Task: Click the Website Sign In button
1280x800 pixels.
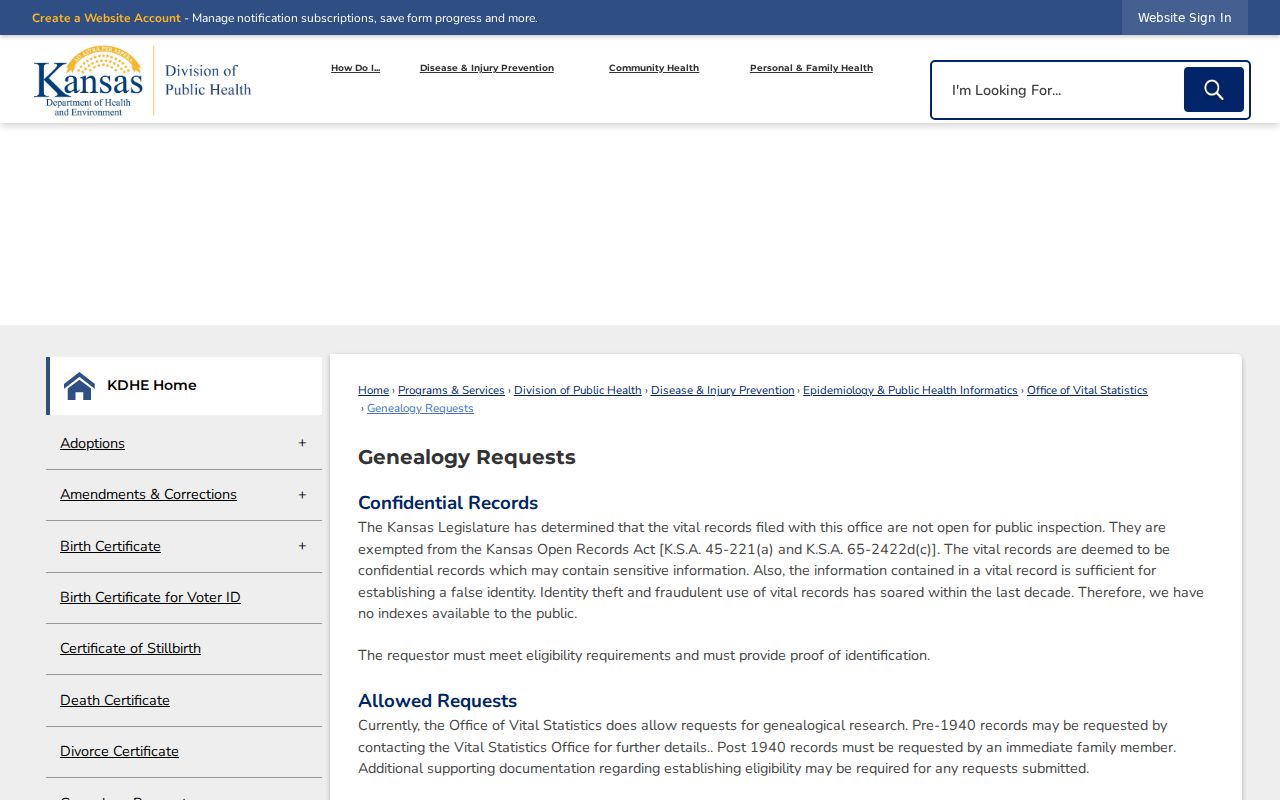Action: pyautogui.click(x=1184, y=18)
